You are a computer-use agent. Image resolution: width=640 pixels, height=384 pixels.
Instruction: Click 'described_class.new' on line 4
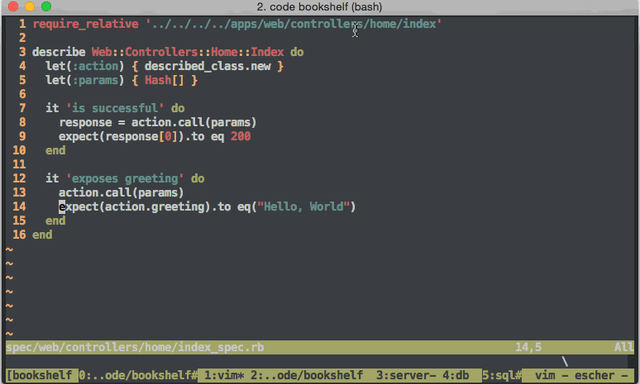(207, 66)
